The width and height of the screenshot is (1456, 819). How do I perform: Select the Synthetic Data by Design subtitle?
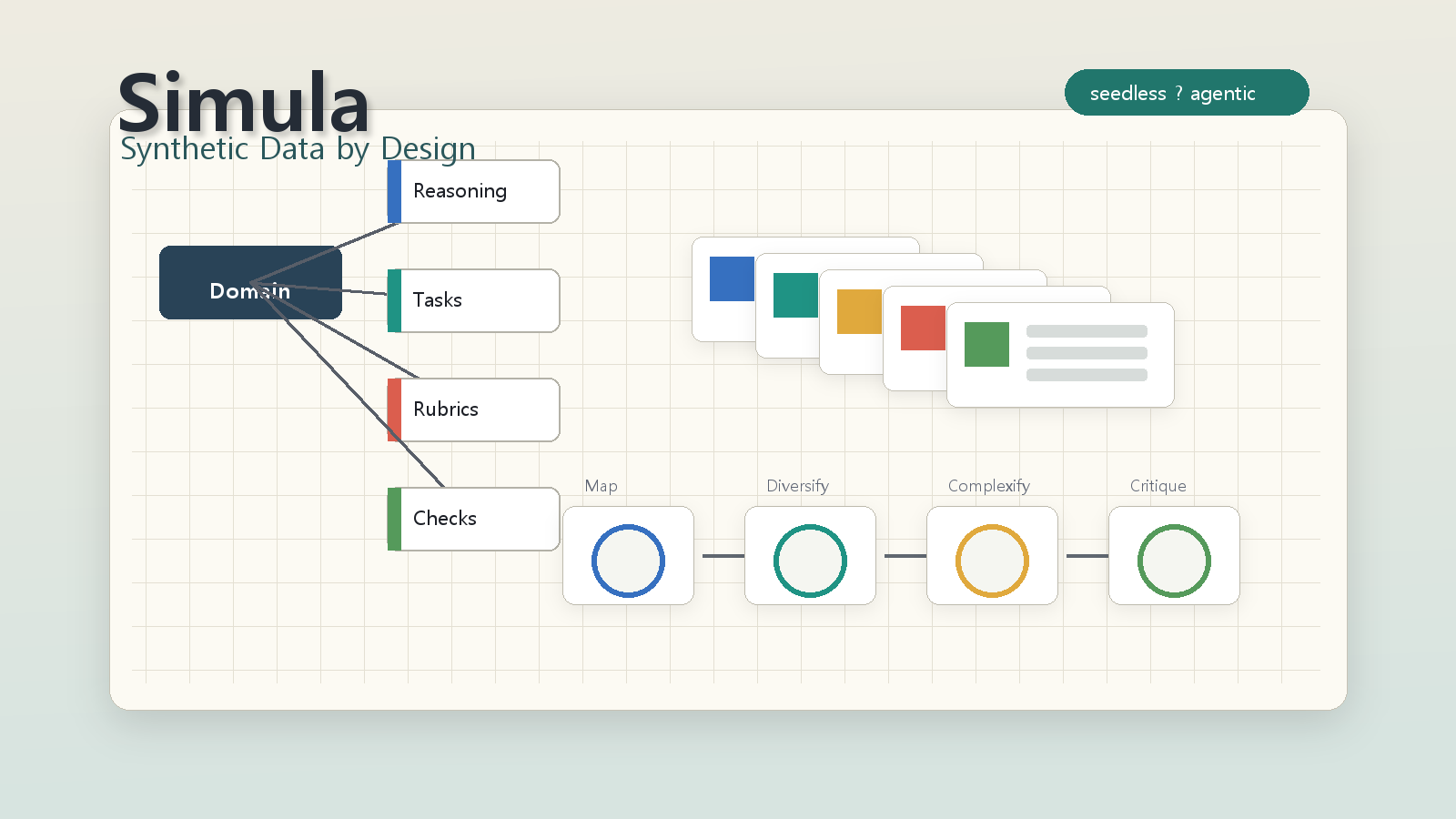click(298, 148)
